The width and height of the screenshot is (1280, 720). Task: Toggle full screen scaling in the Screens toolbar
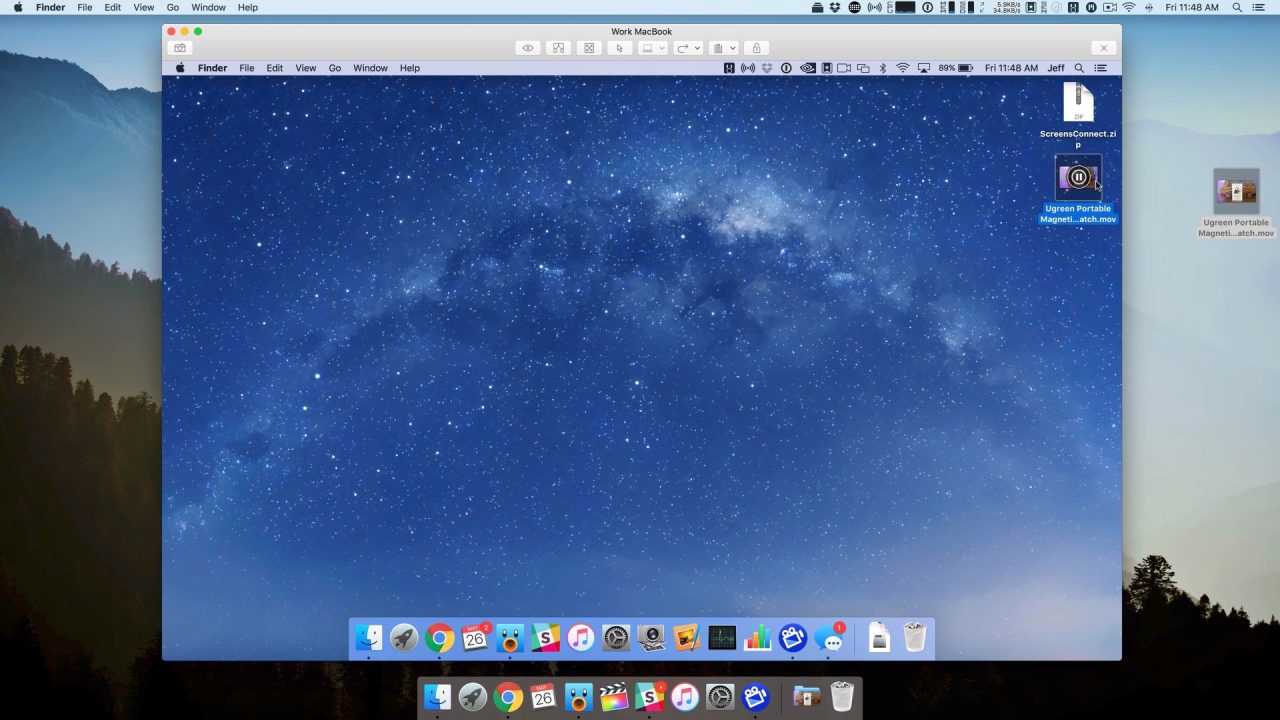pyautogui.click(x=589, y=48)
